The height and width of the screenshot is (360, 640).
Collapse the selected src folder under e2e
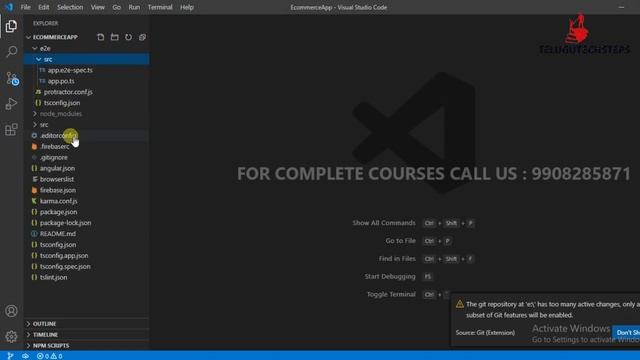point(87,59)
